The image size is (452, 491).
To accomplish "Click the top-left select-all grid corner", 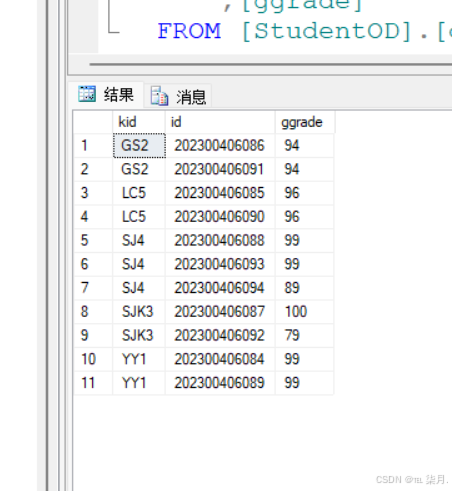I will pos(93,122).
